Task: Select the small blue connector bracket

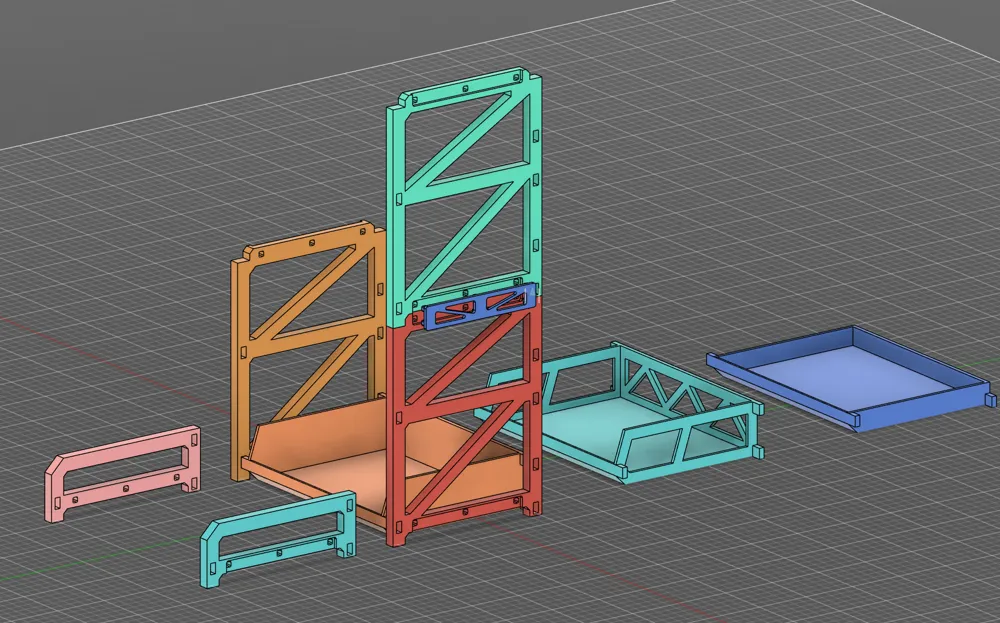Action: point(478,309)
